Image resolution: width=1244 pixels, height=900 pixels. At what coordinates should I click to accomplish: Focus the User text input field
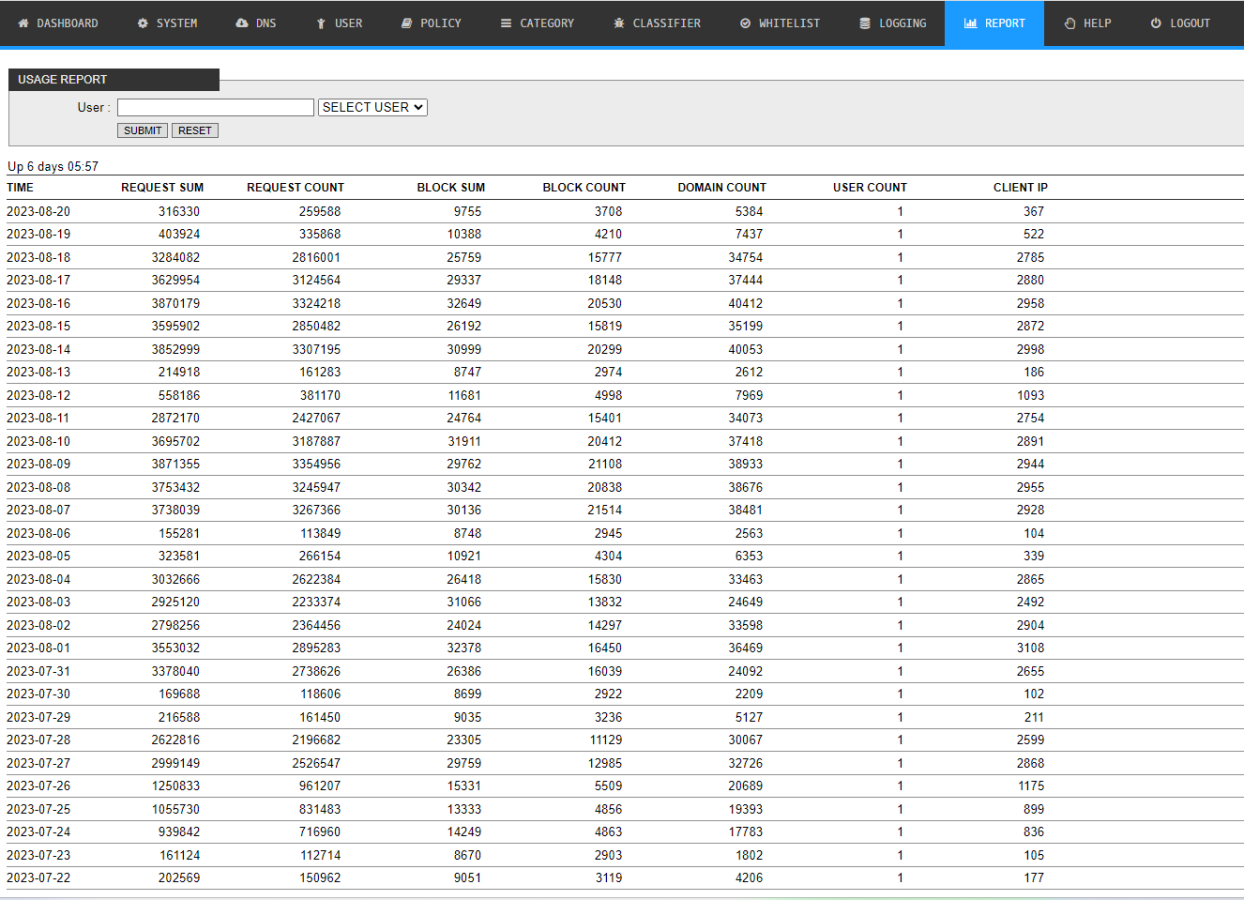(215, 107)
